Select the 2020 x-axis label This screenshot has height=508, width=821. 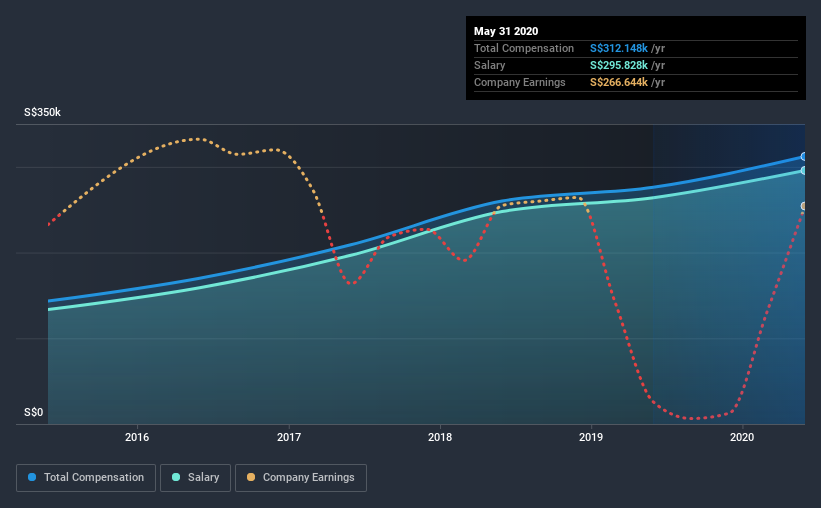coord(742,437)
